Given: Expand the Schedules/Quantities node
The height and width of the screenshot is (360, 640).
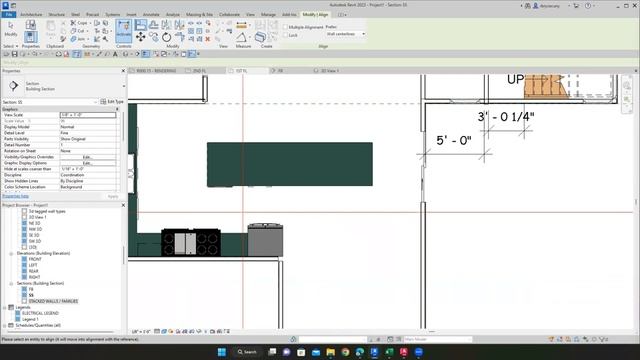Looking at the screenshot, I should pos(4,325).
